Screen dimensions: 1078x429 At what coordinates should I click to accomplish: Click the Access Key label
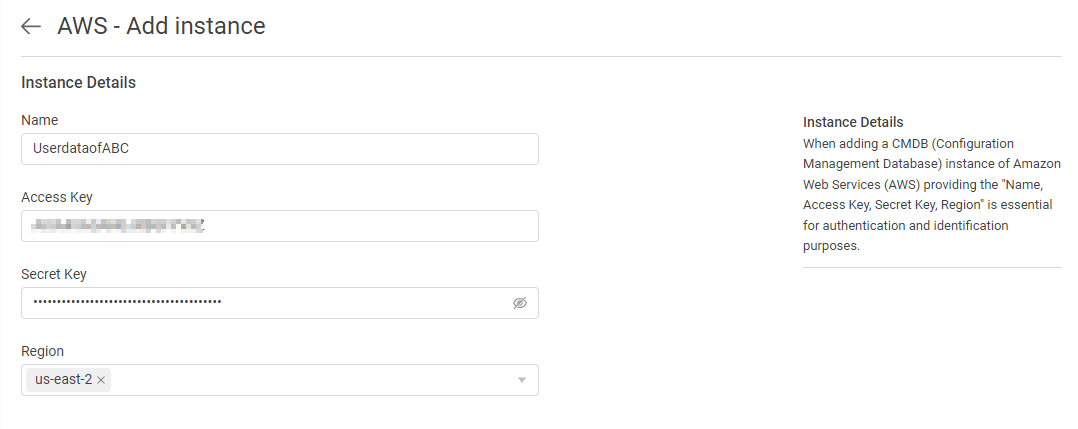tap(57, 197)
